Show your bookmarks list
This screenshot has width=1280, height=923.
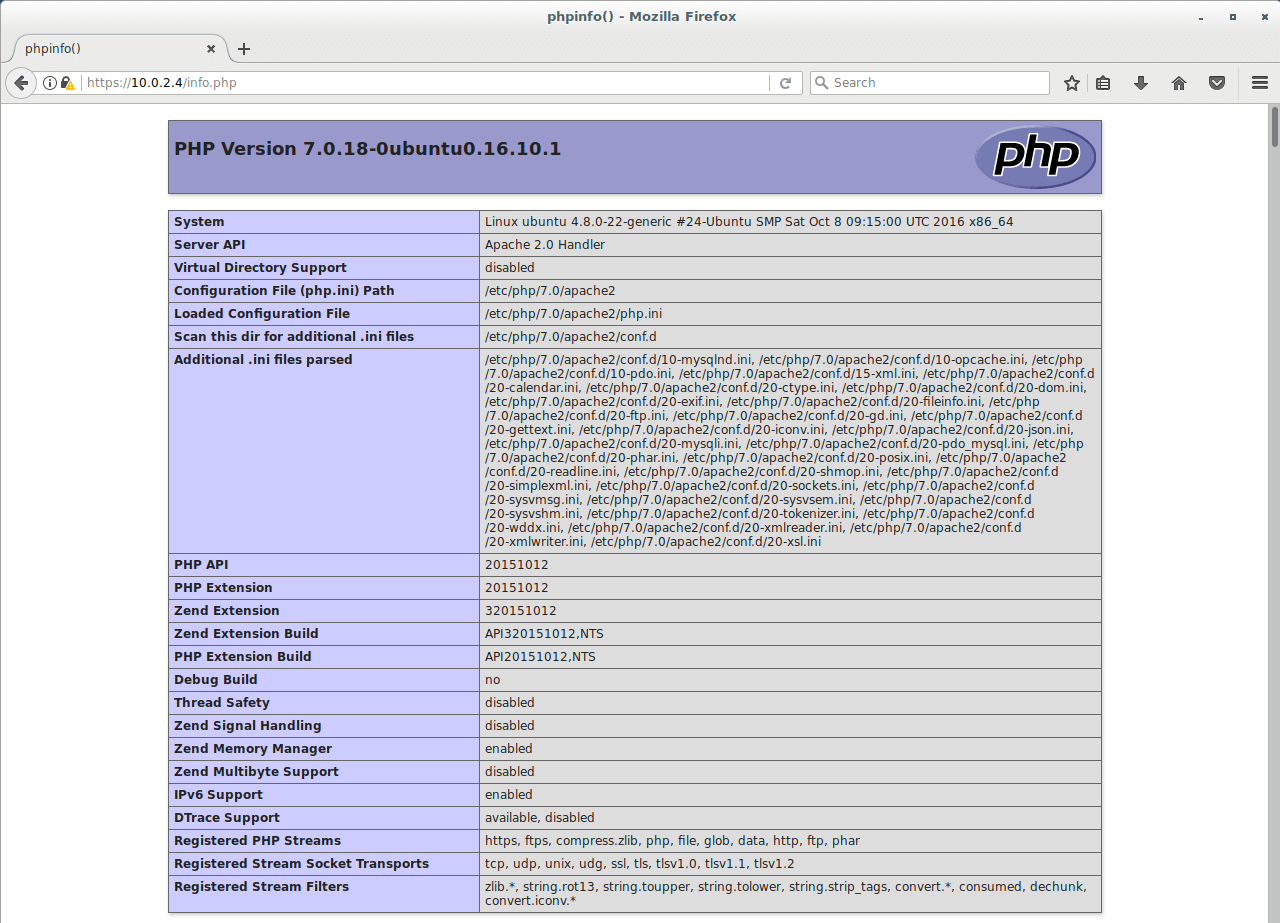(1103, 83)
